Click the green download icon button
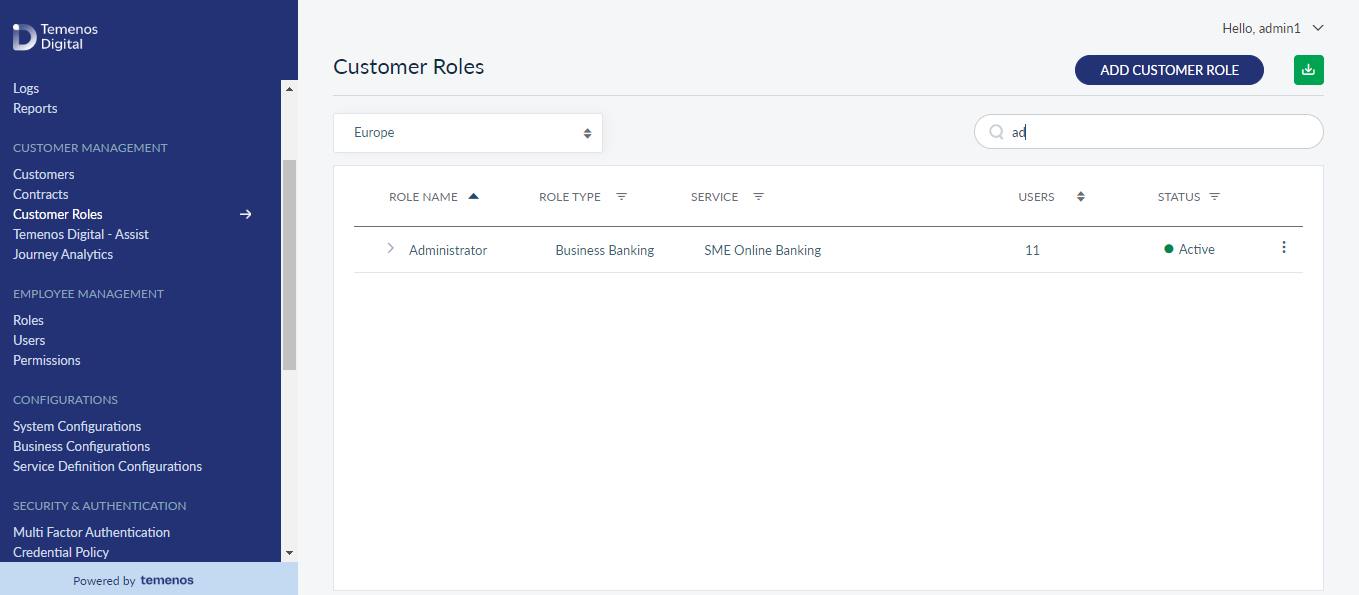This screenshot has width=1359, height=595. tap(1308, 70)
